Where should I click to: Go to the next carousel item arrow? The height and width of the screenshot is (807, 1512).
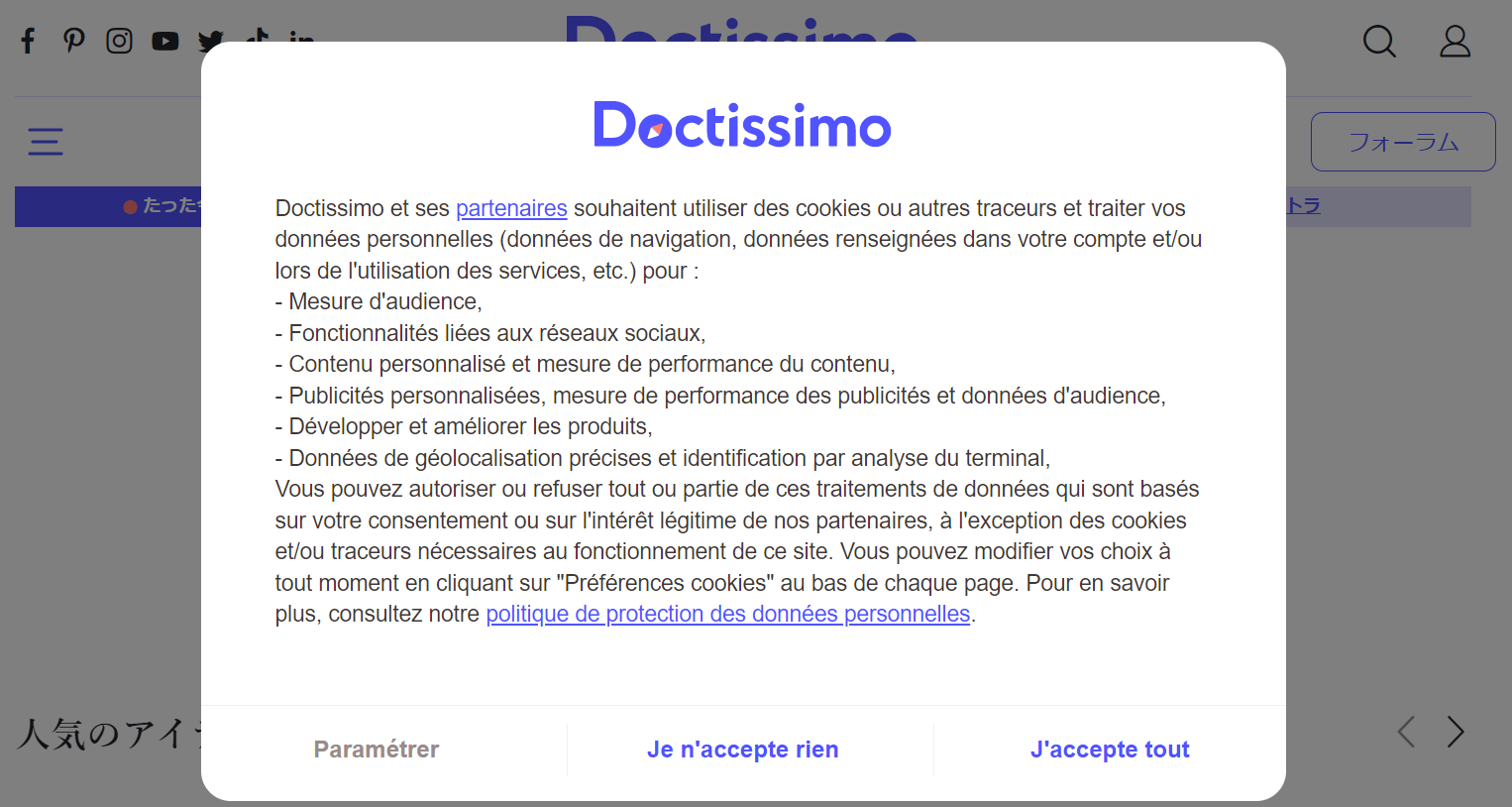pos(1455,732)
